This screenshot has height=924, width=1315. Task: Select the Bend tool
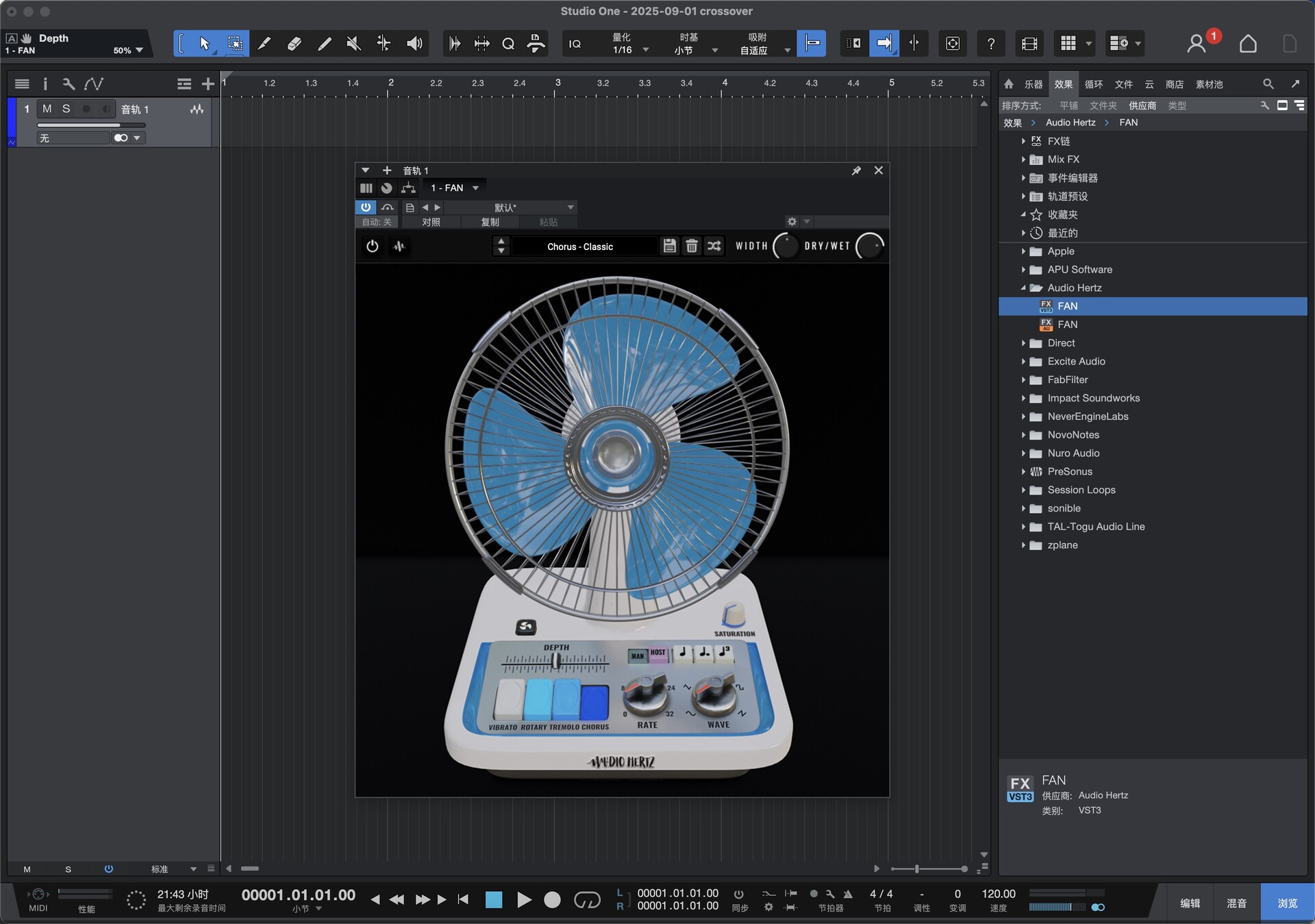coord(384,43)
